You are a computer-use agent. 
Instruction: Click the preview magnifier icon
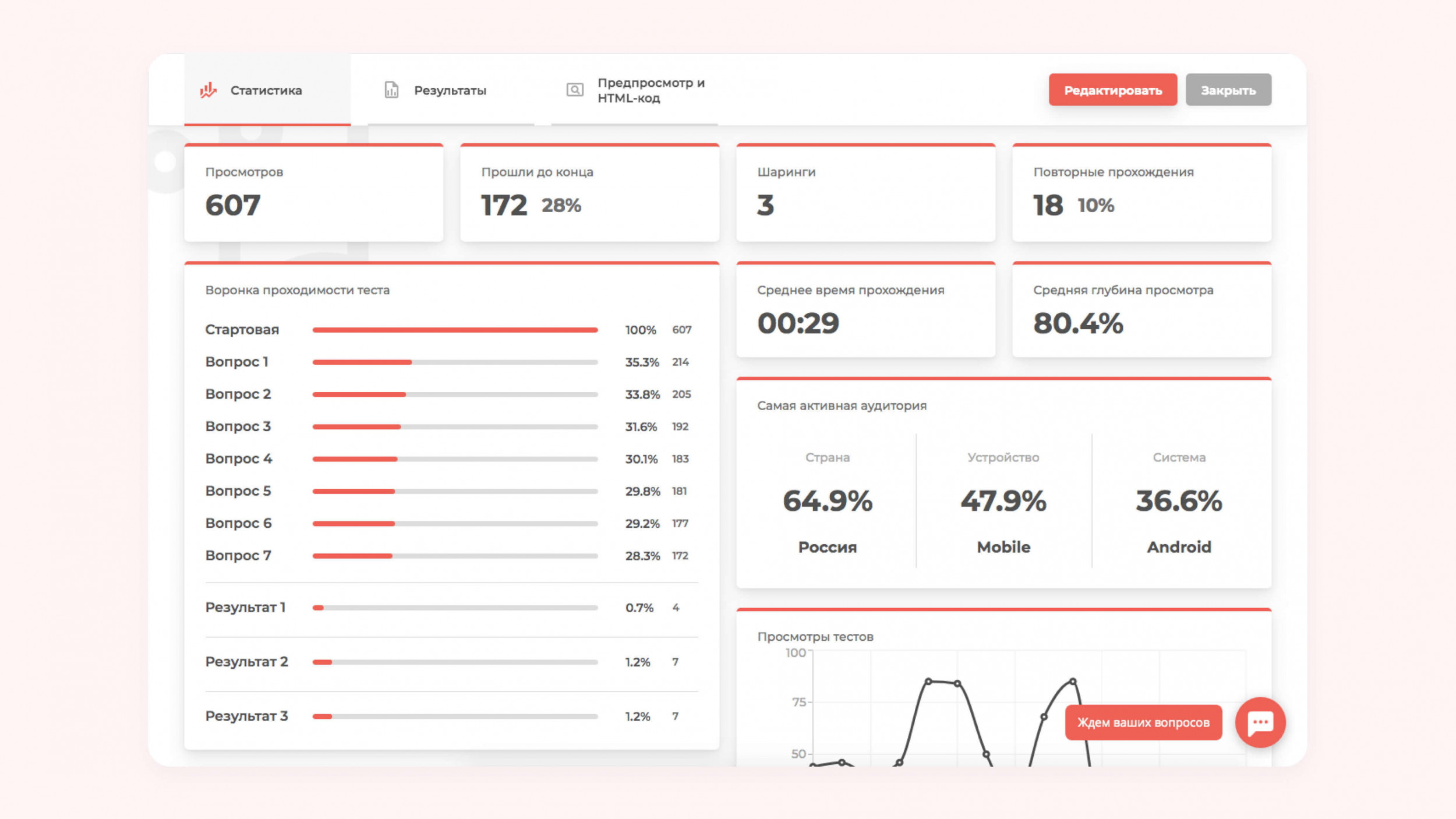click(574, 90)
